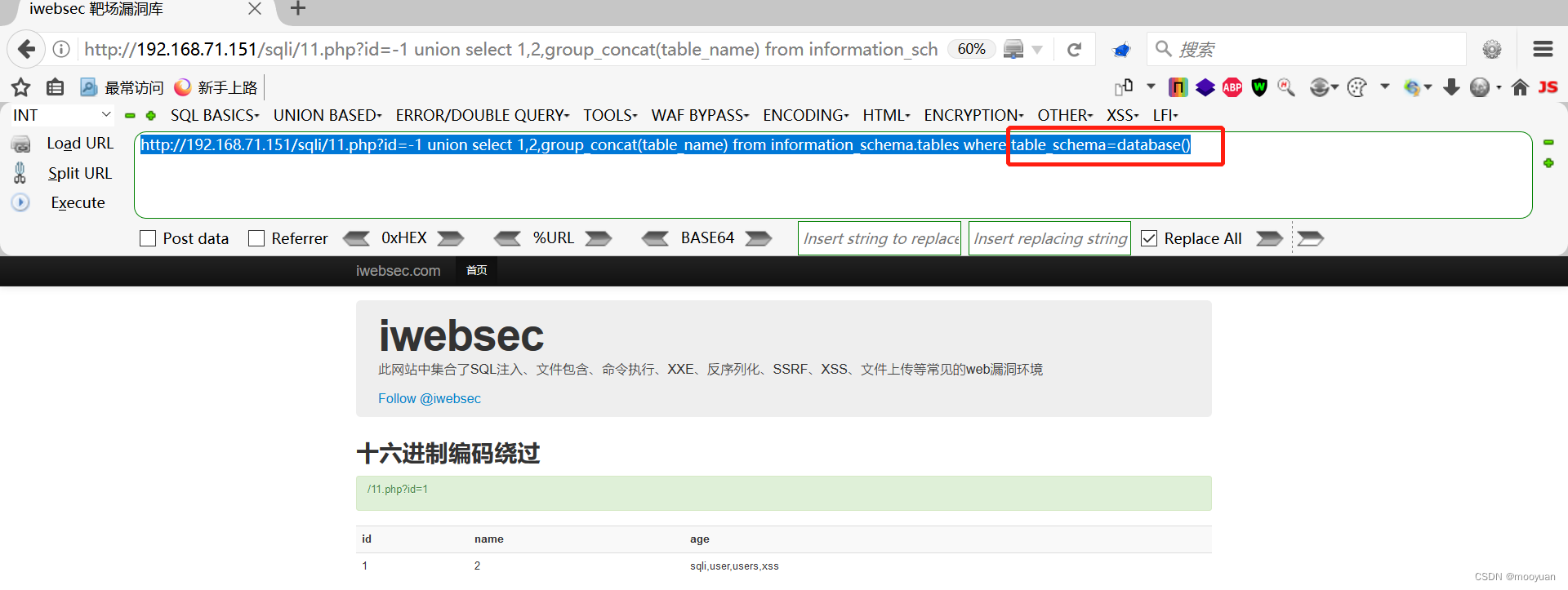Screen dimensions: 1568x590
Task: Click the Execute play icon
Action: coord(20,202)
